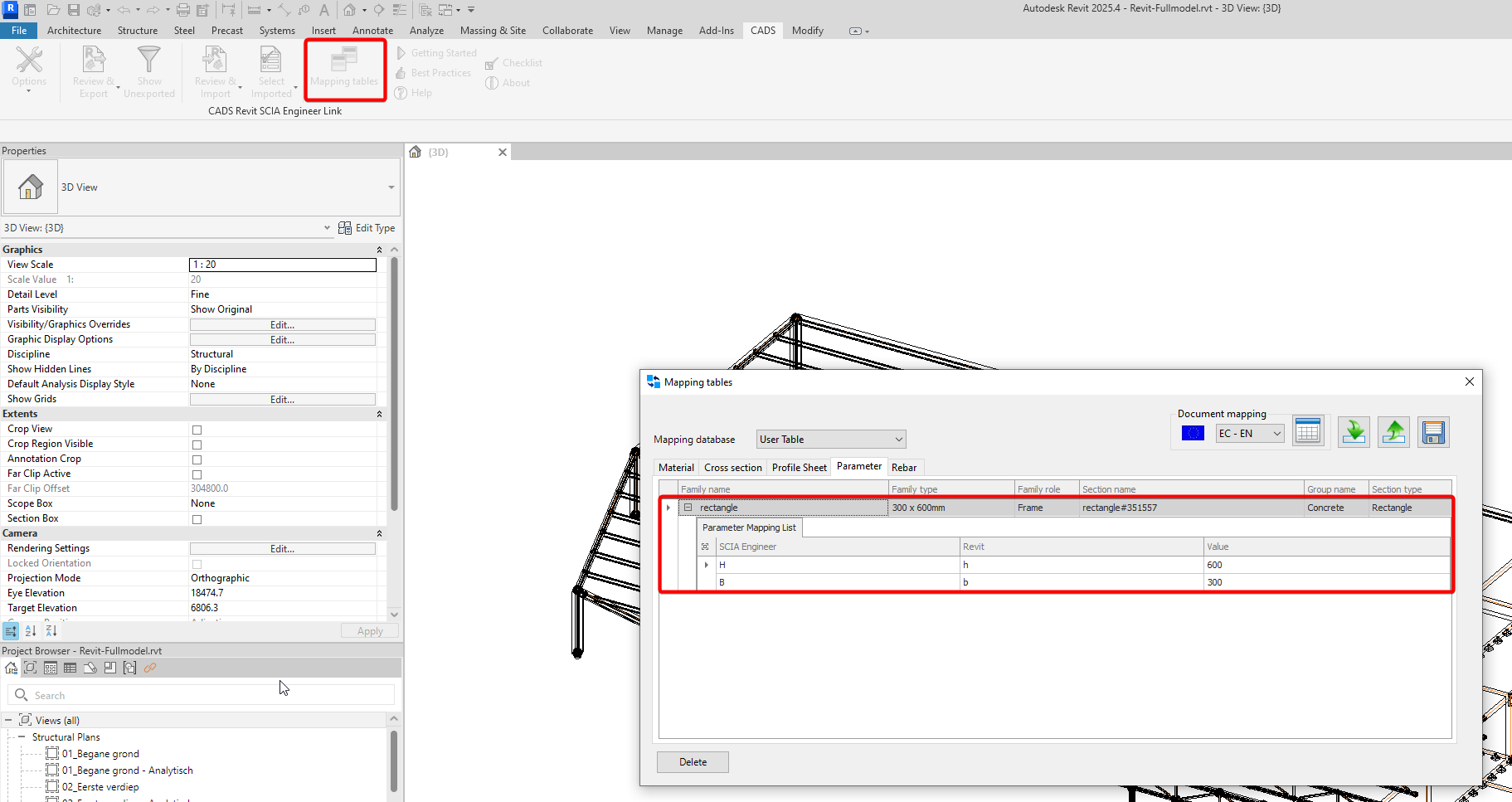Enable the Crop View checkbox
Image resolution: width=1512 pixels, height=802 pixels.
[197, 430]
